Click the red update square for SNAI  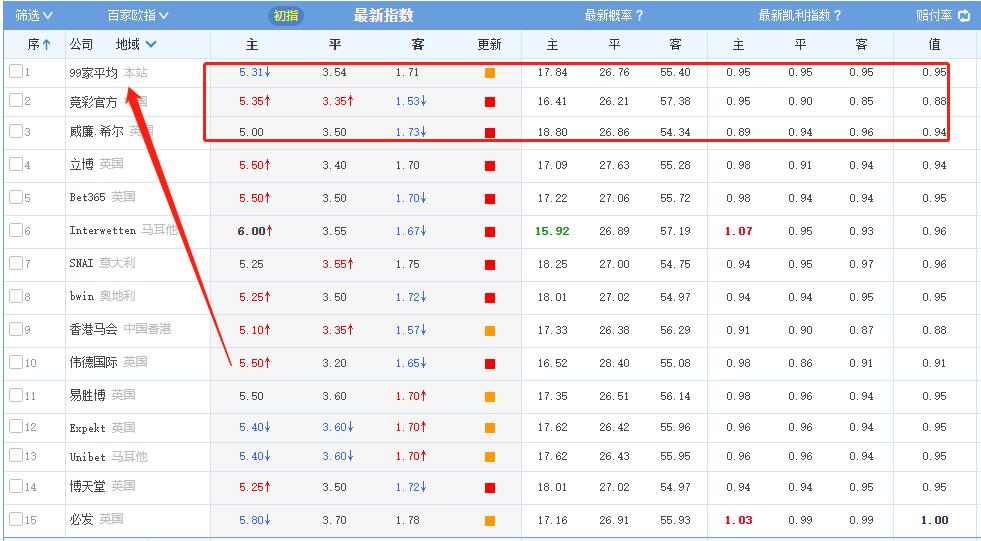[490, 265]
